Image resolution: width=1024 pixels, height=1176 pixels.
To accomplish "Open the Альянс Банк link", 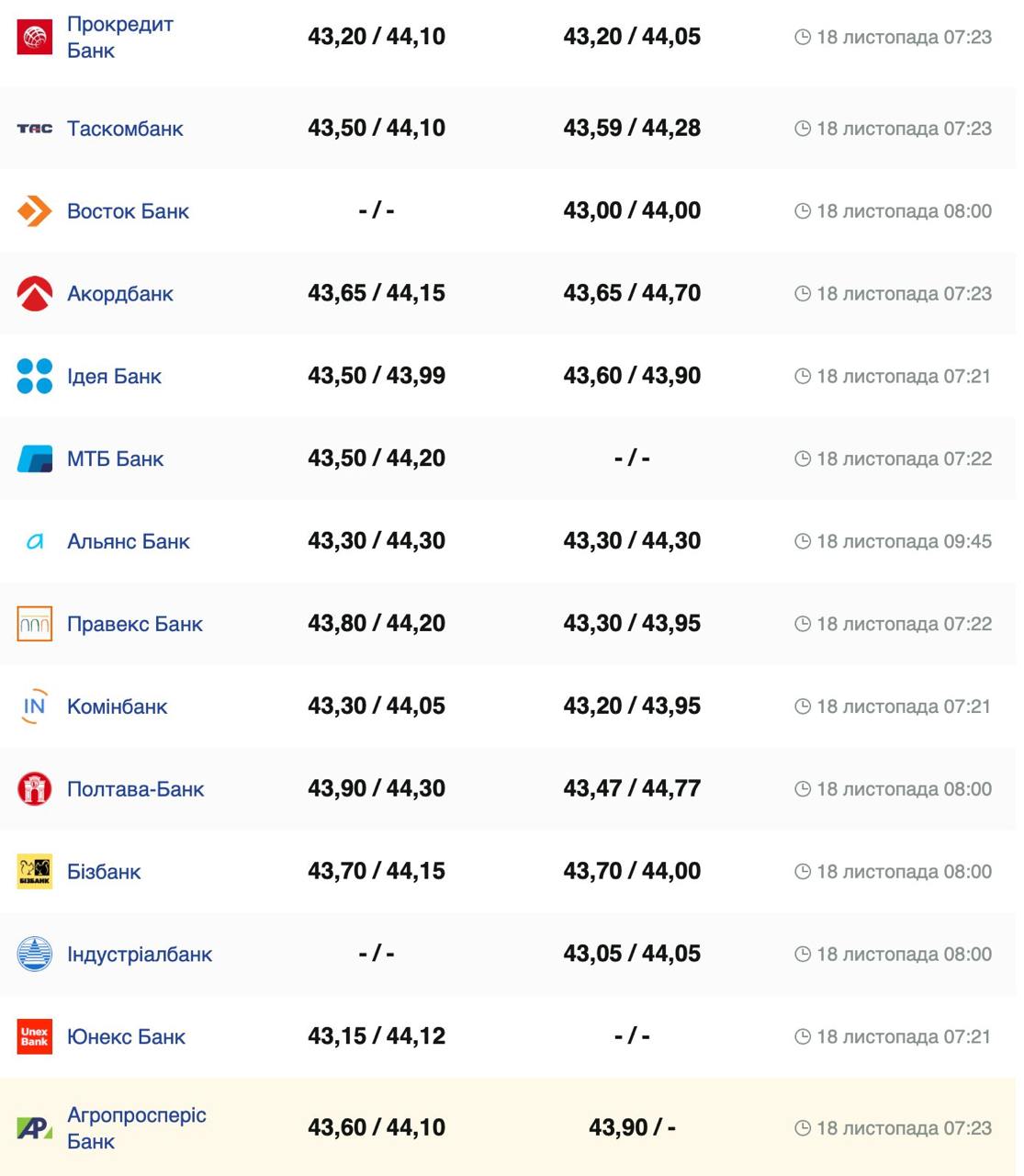I will [129, 541].
